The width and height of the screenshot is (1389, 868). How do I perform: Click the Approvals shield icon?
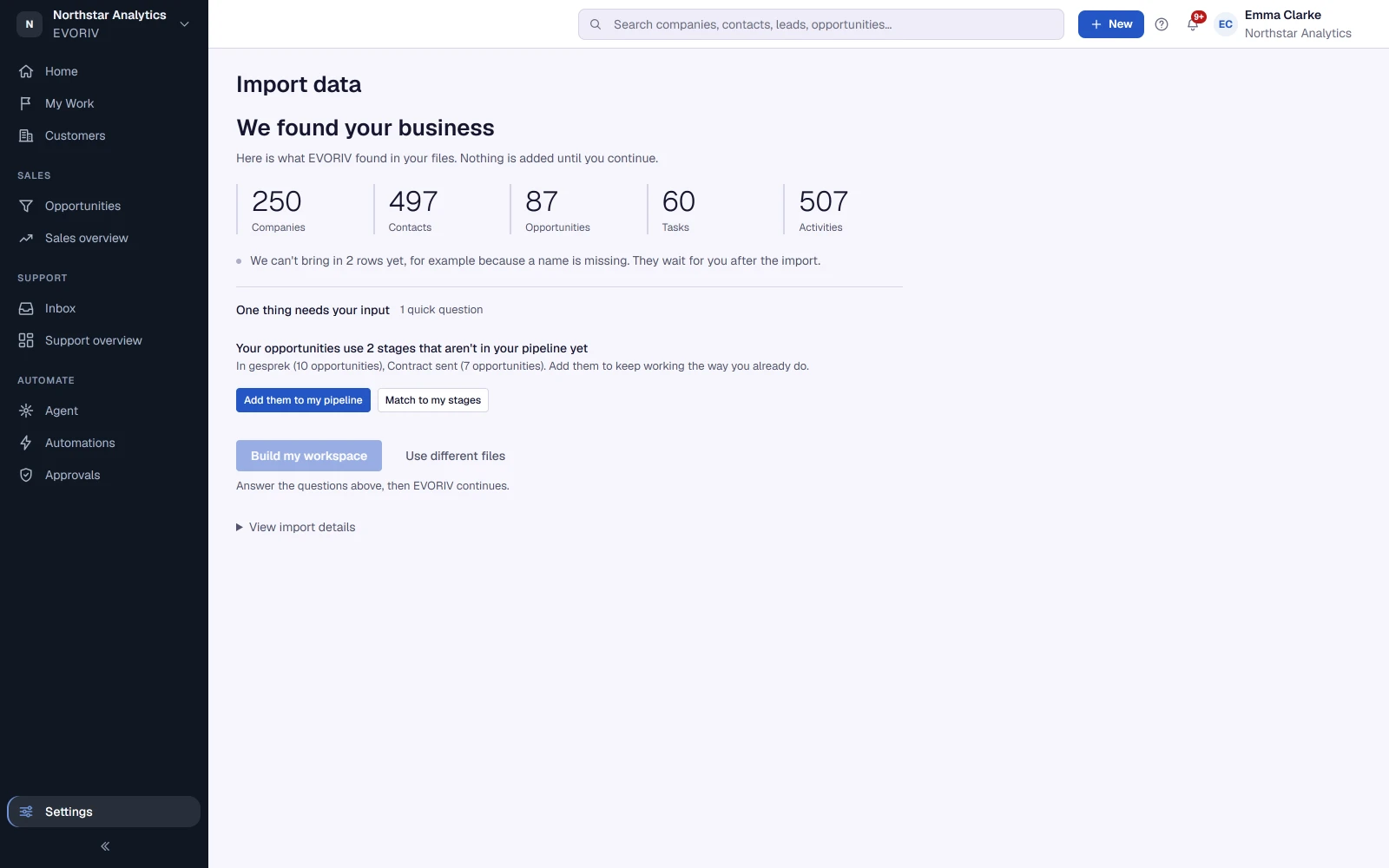click(26, 475)
